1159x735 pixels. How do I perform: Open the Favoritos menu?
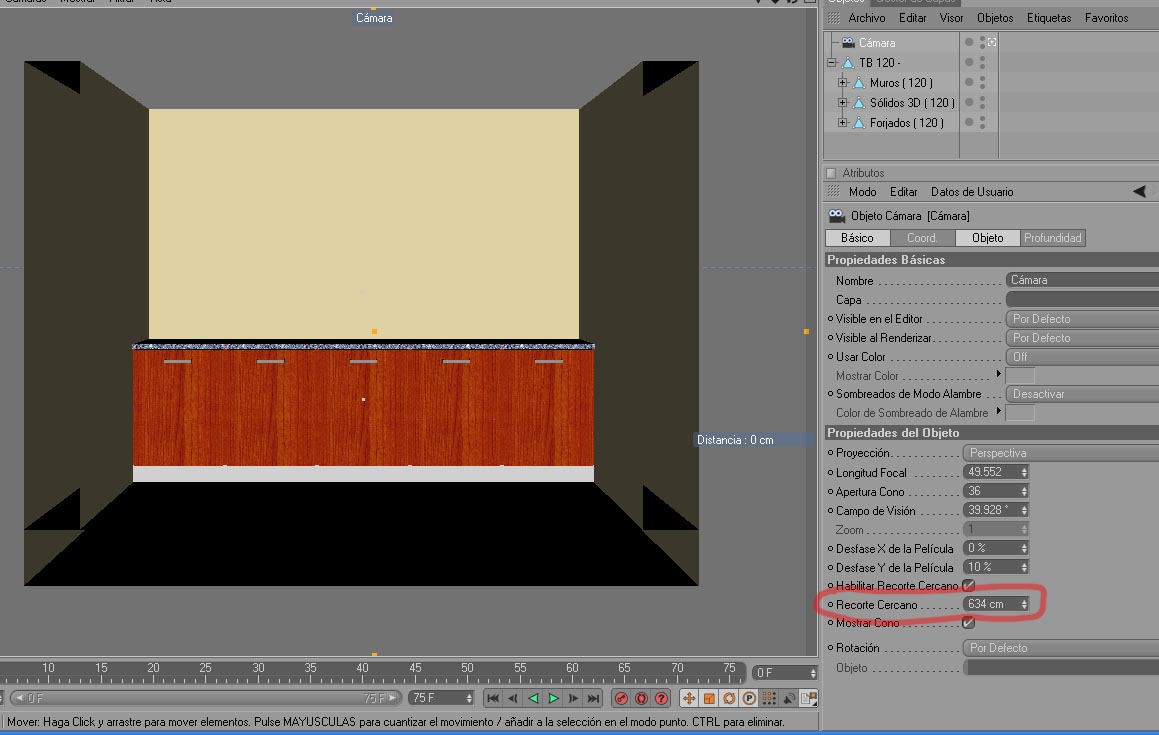(1107, 18)
